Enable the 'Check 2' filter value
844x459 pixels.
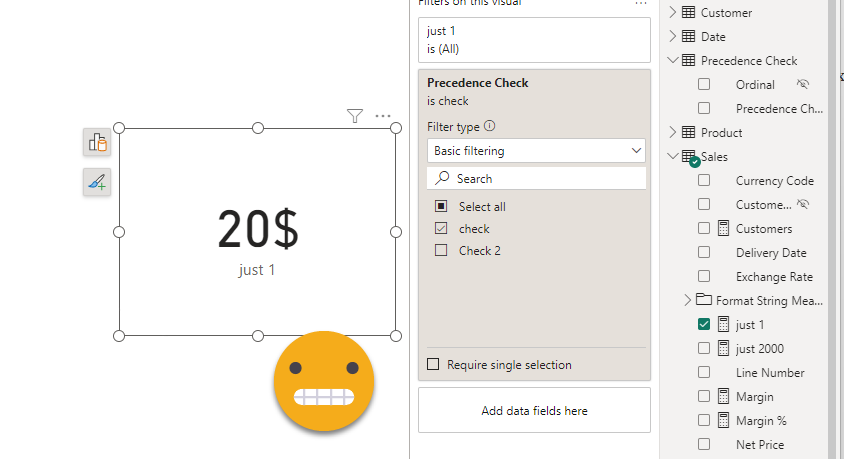pos(441,251)
